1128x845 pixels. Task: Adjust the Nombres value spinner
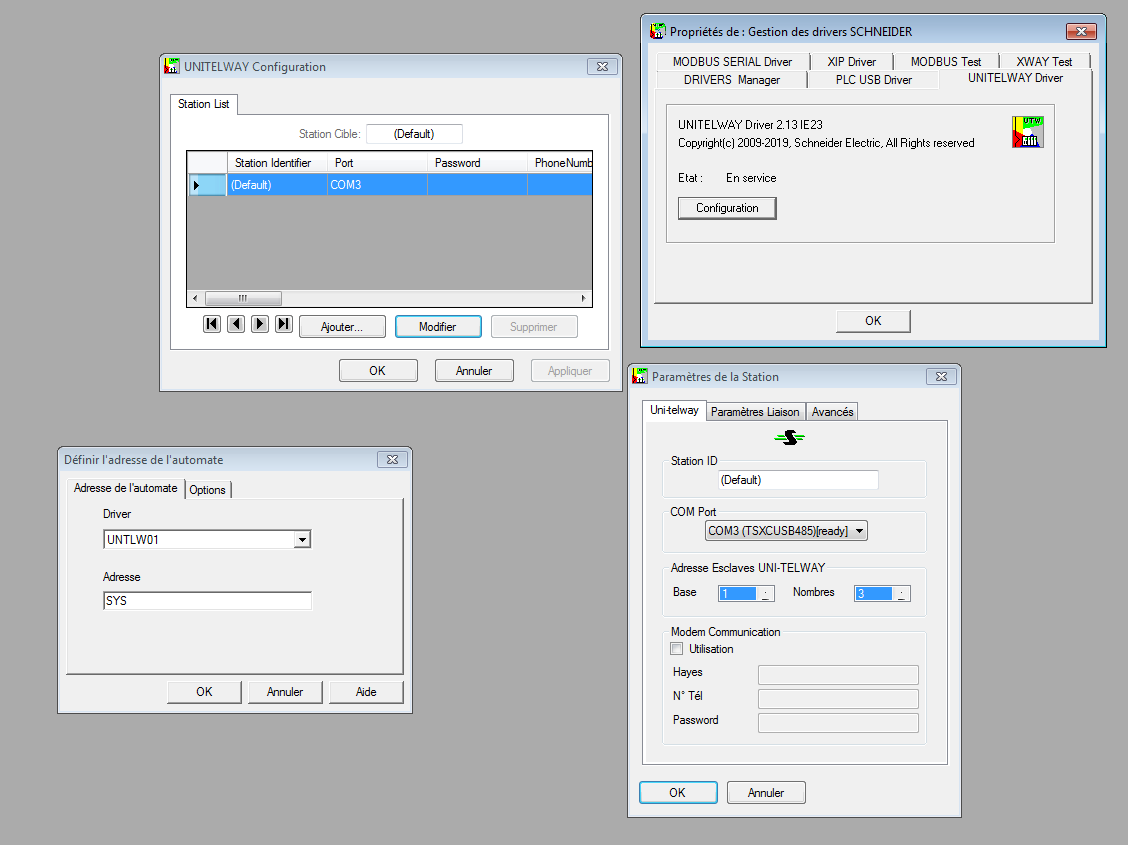point(902,593)
